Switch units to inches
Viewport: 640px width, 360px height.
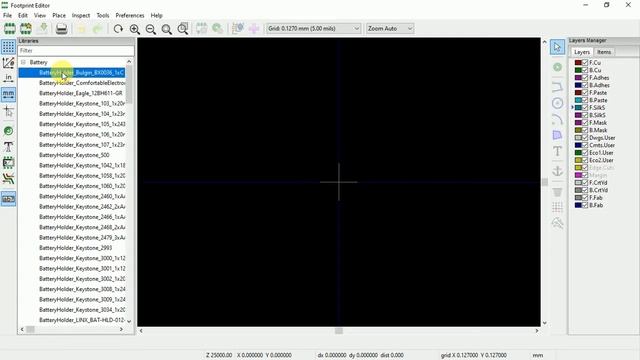8,78
